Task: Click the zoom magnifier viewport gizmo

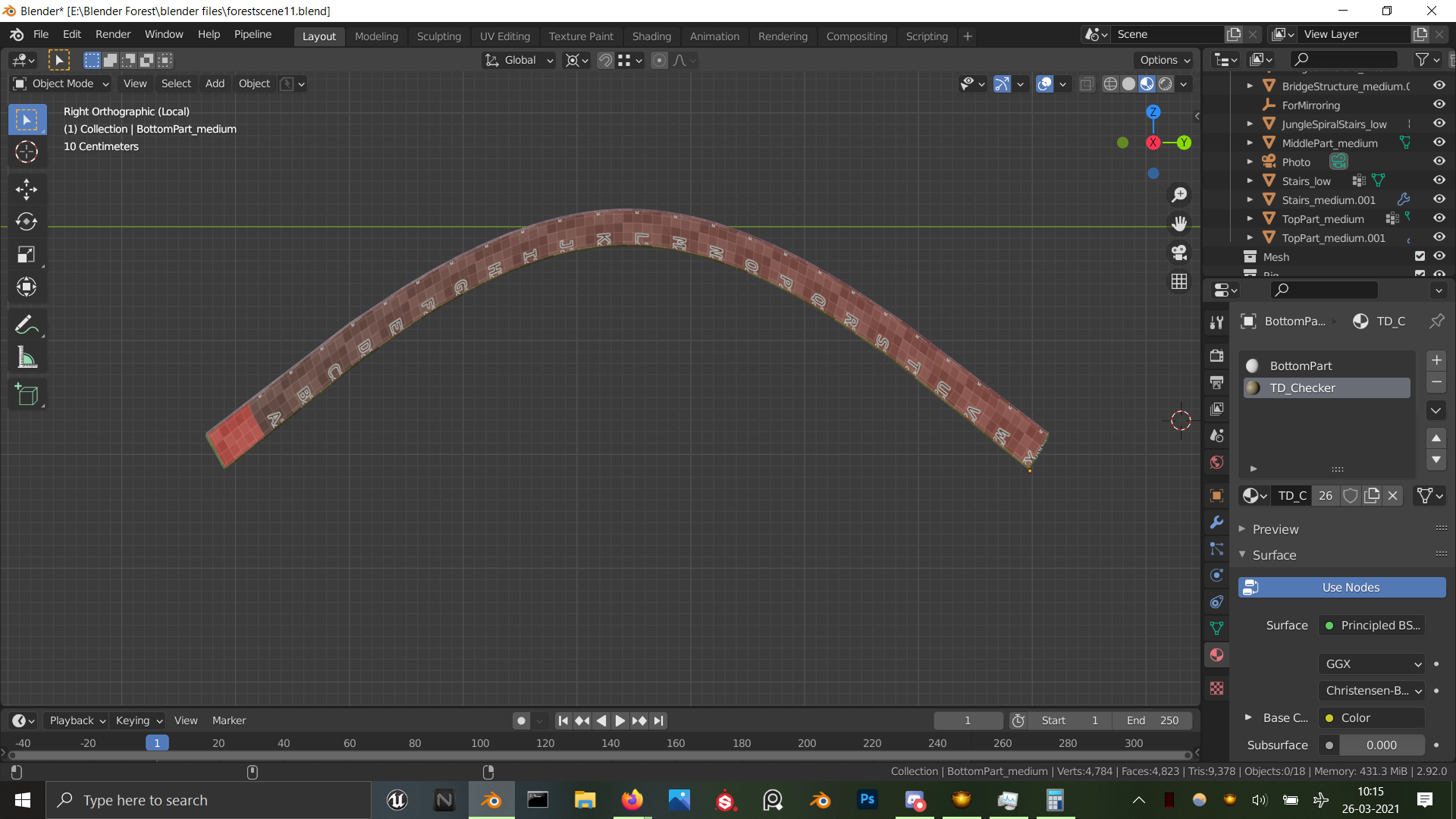Action: (1179, 195)
